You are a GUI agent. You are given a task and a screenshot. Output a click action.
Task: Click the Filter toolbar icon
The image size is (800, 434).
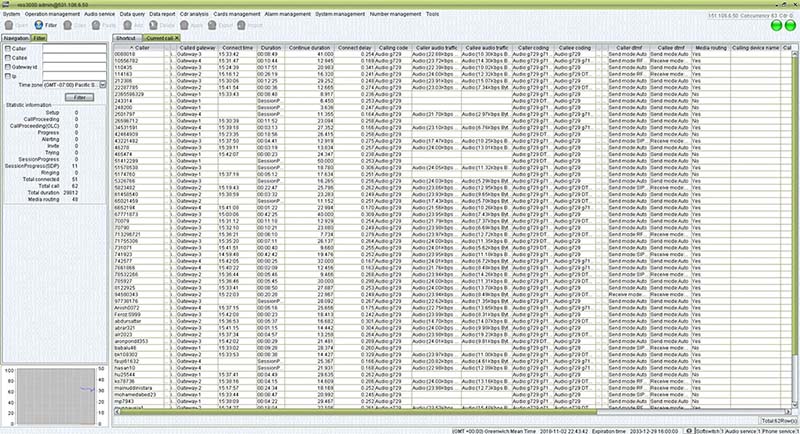[x=39, y=24]
